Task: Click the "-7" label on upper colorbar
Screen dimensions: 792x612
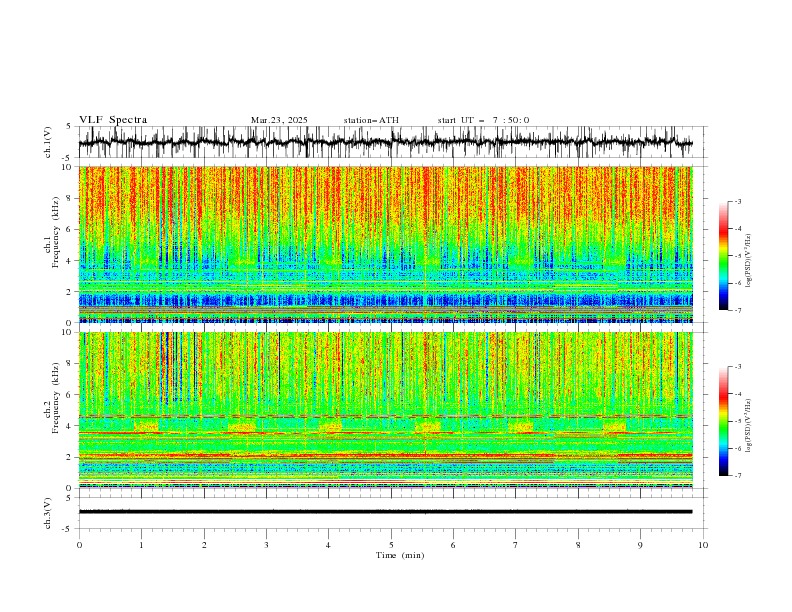Action: [x=738, y=310]
